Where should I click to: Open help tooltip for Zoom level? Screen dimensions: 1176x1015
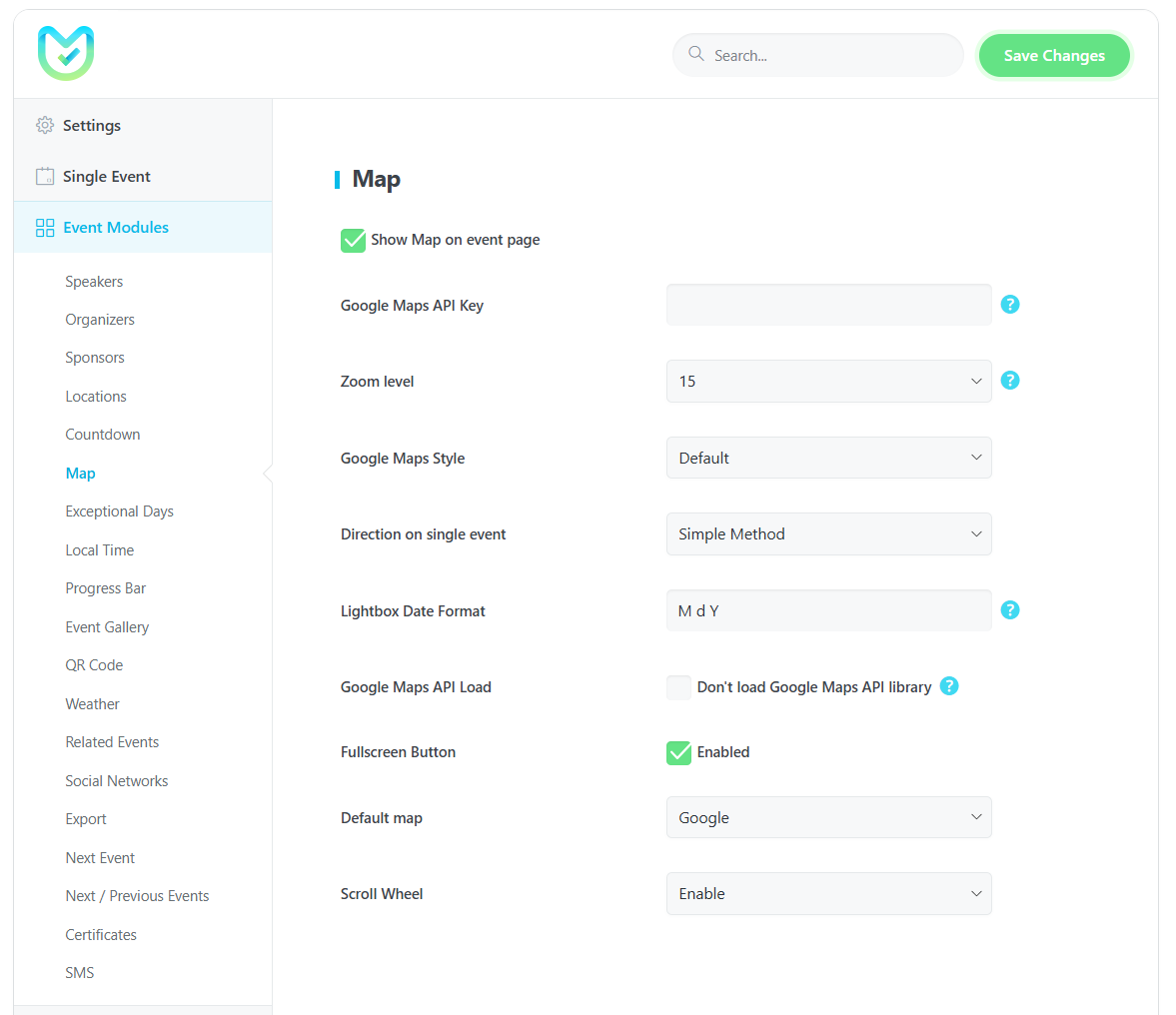(1010, 381)
